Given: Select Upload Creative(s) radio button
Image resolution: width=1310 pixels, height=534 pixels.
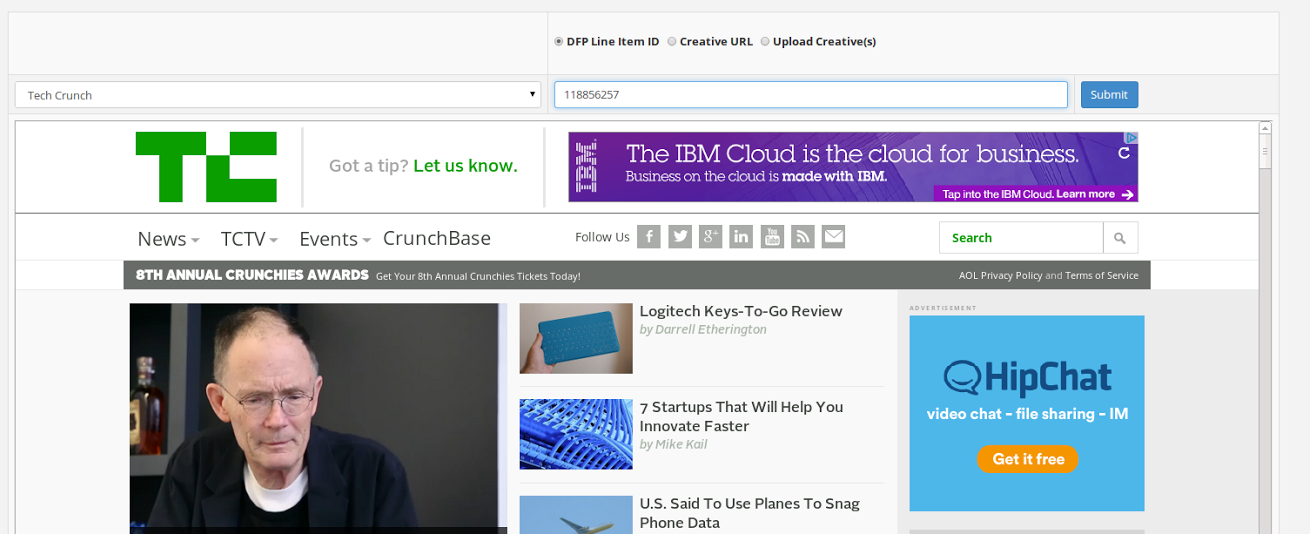Looking at the screenshot, I should (x=765, y=42).
